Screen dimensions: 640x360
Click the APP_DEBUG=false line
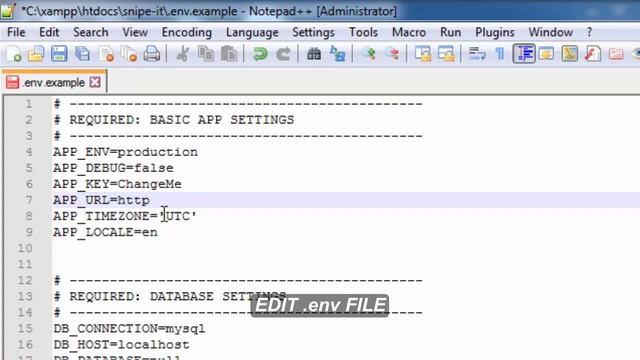pos(113,168)
